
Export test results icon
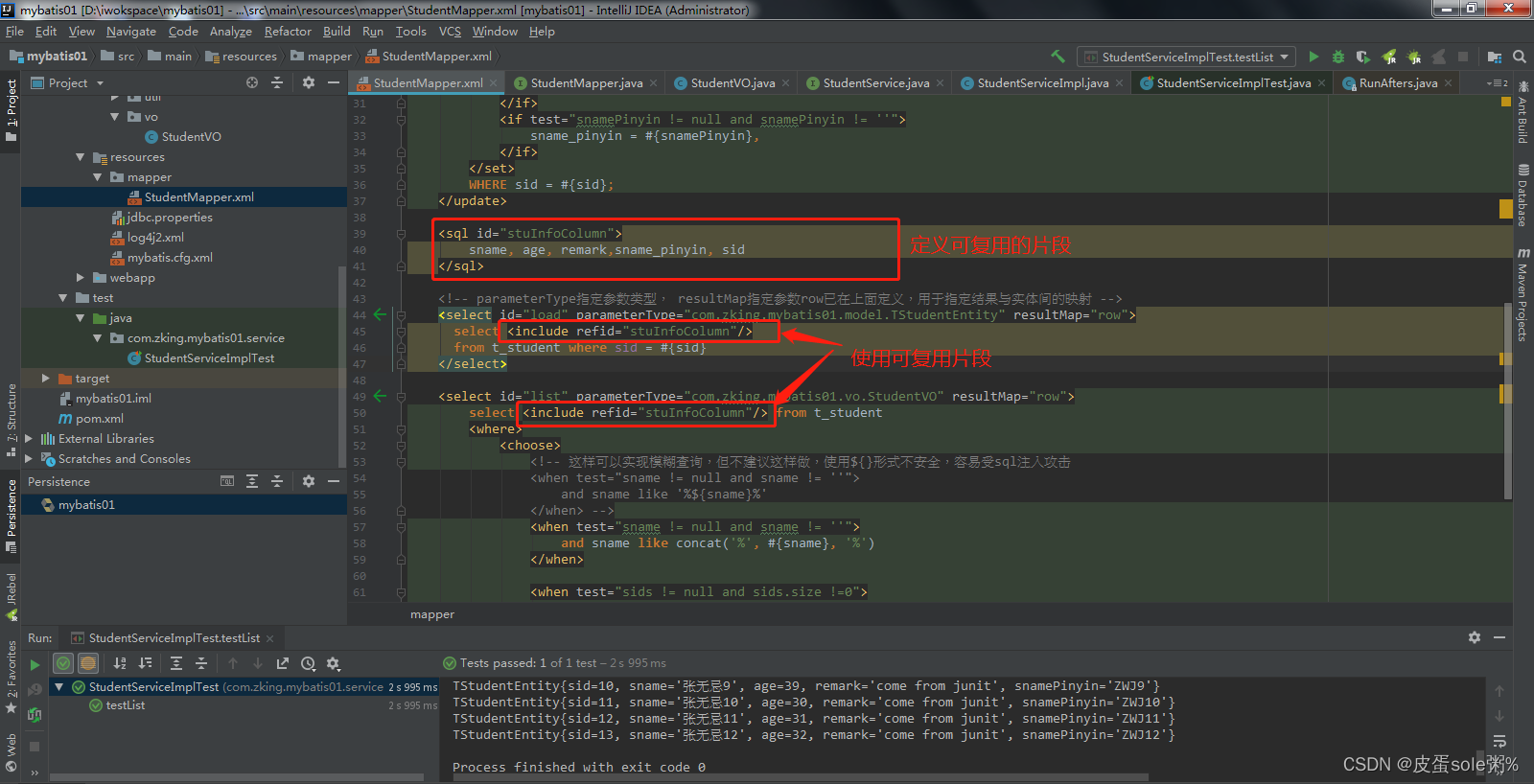(x=283, y=663)
